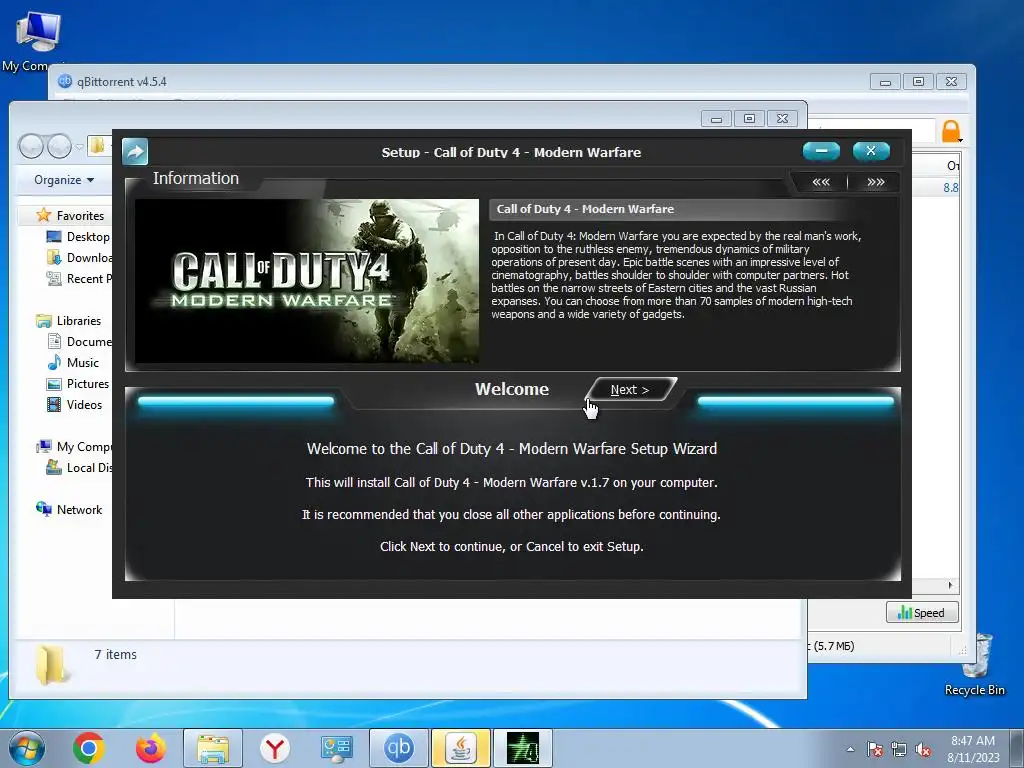
Task: Maximize the Explorer window
Action: [x=749, y=119]
